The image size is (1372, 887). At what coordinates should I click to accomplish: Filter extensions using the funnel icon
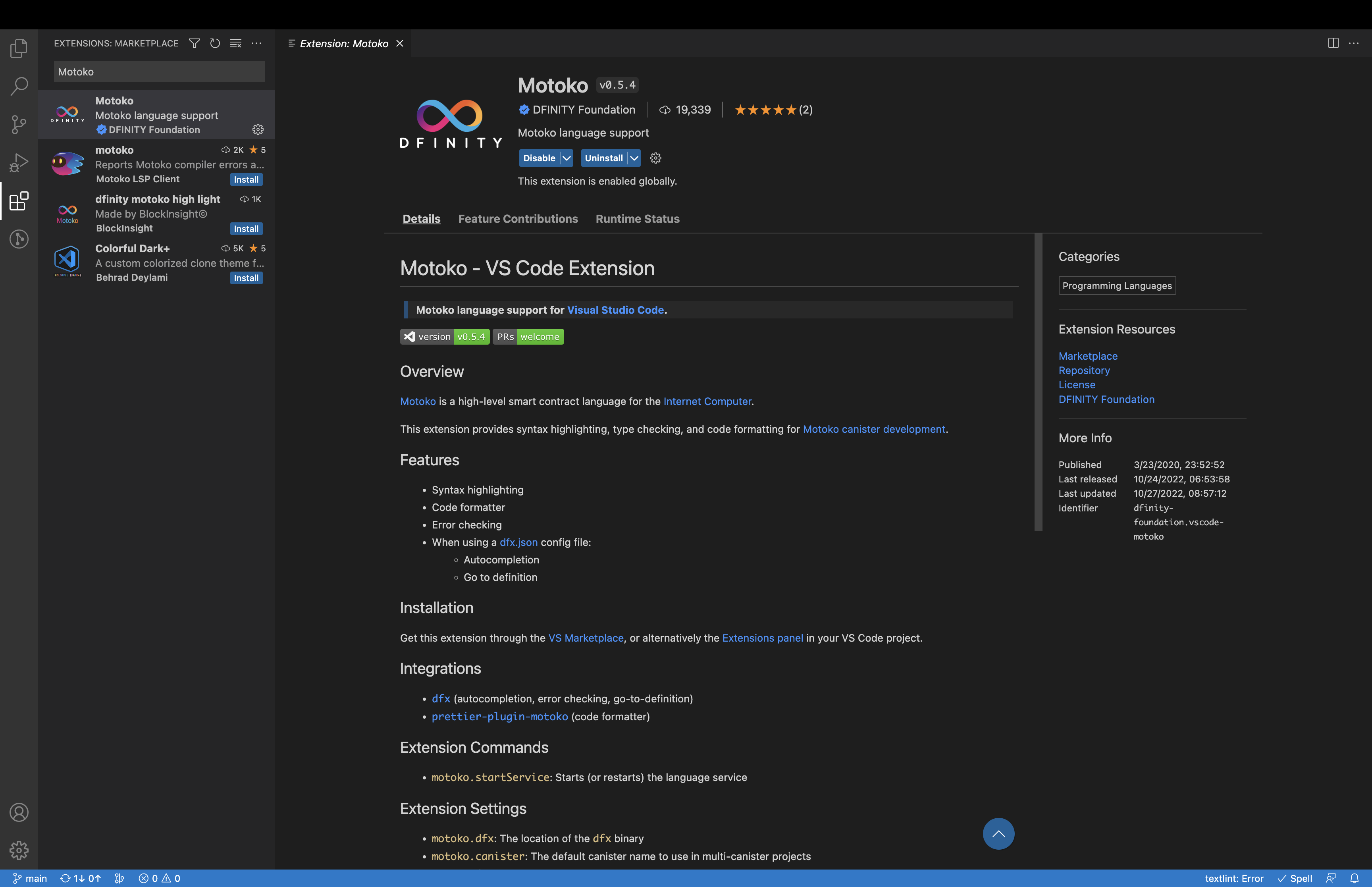point(195,43)
